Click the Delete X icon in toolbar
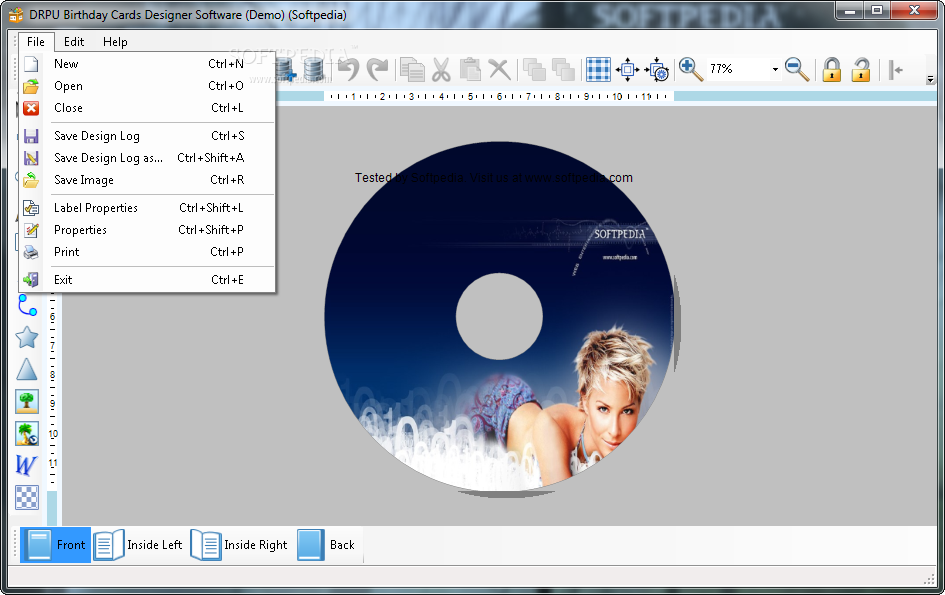Screen dimensions: 945x595 pos(500,69)
